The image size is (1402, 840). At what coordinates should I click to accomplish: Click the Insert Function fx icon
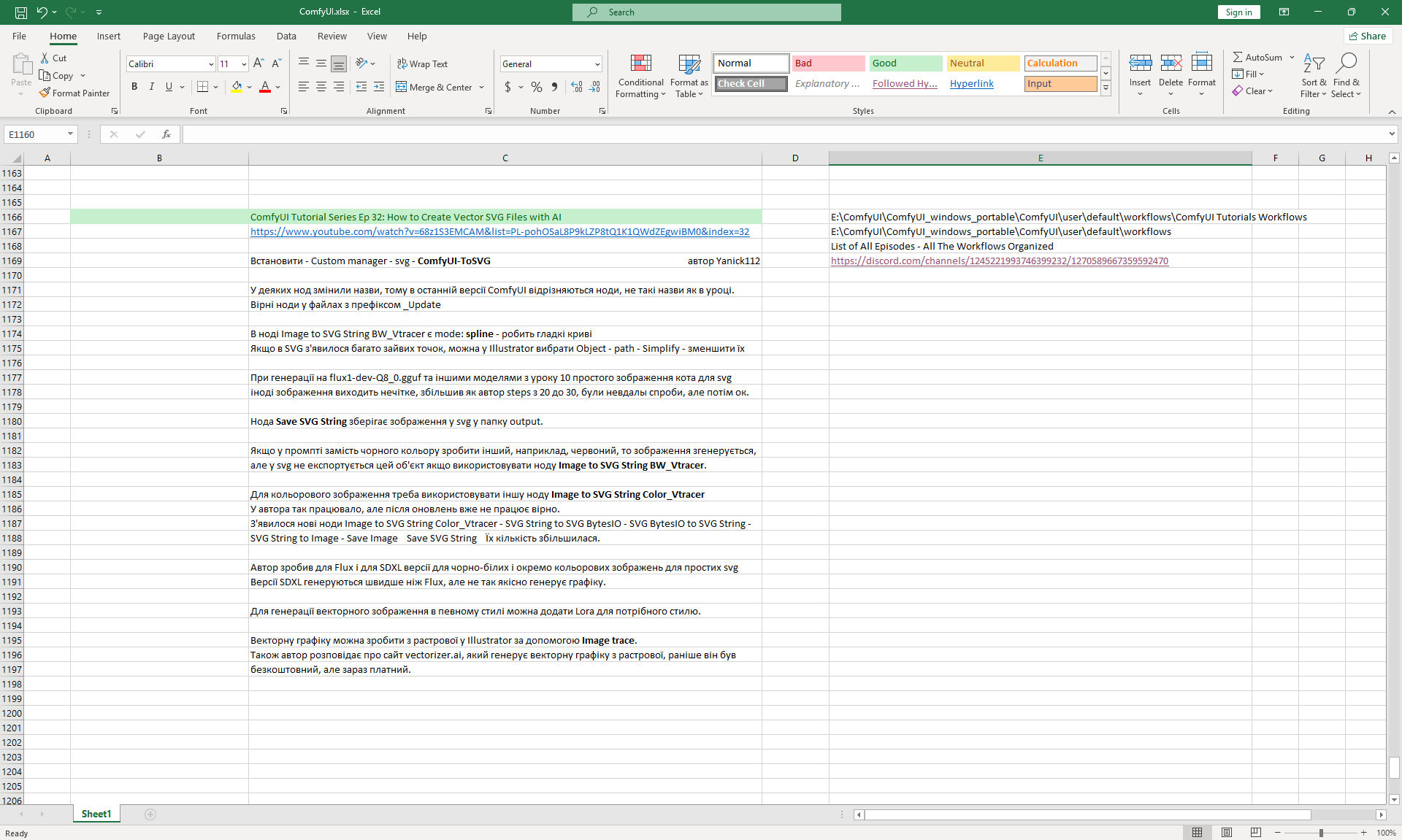tap(166, 134)
